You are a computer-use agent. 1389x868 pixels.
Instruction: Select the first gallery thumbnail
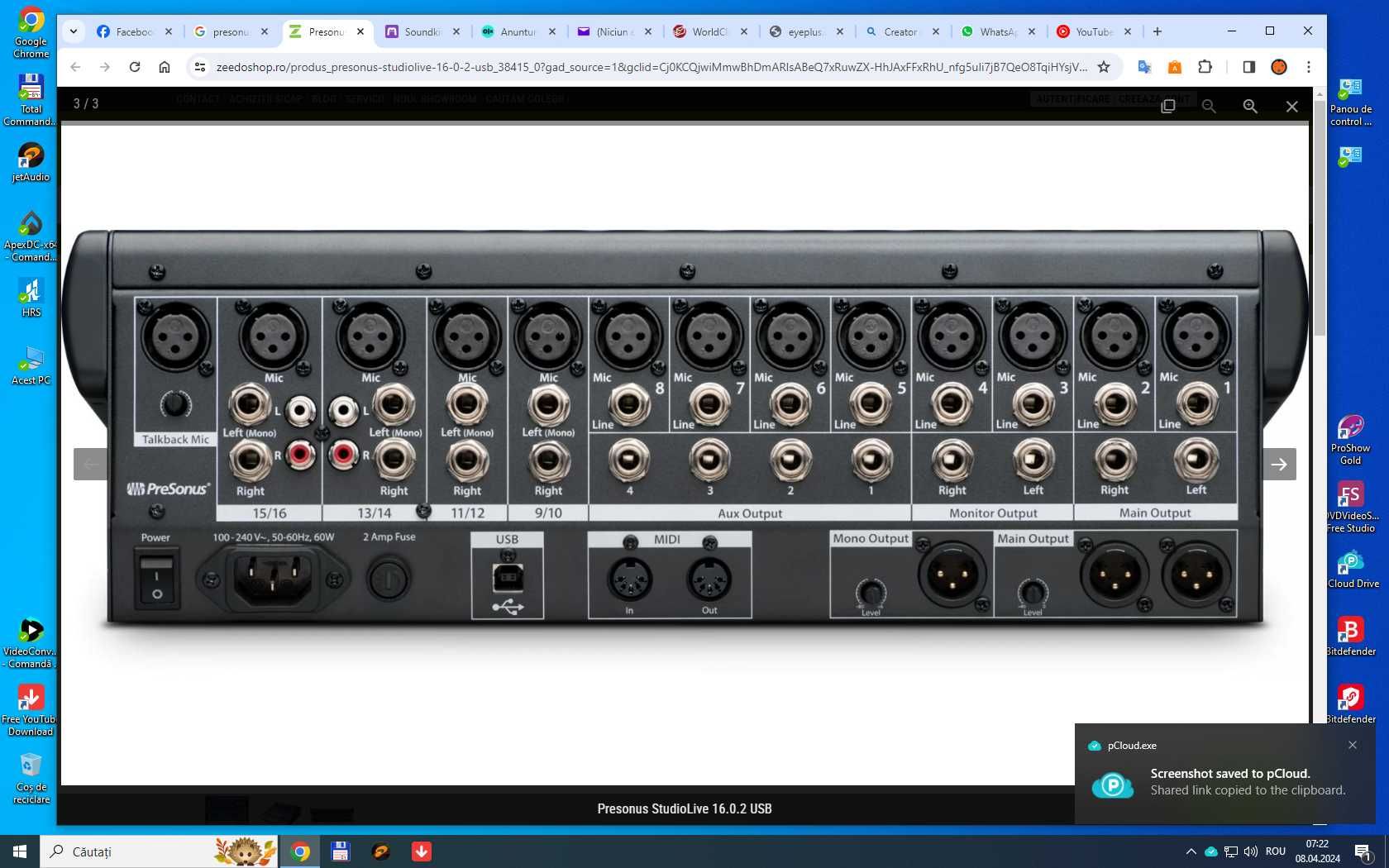click(x=227, y=810)
